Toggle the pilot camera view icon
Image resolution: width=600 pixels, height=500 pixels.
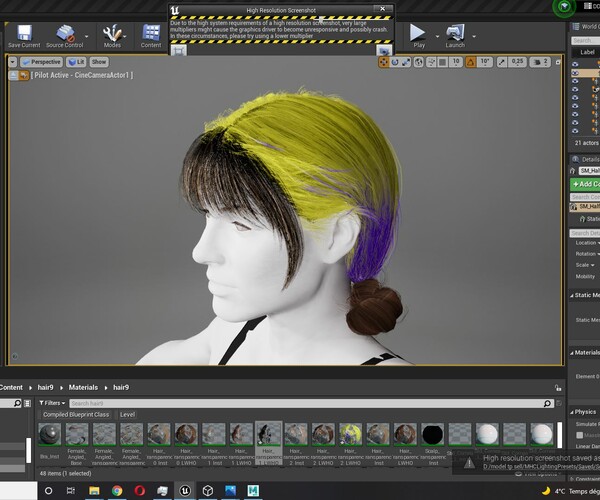click(24, 75)
